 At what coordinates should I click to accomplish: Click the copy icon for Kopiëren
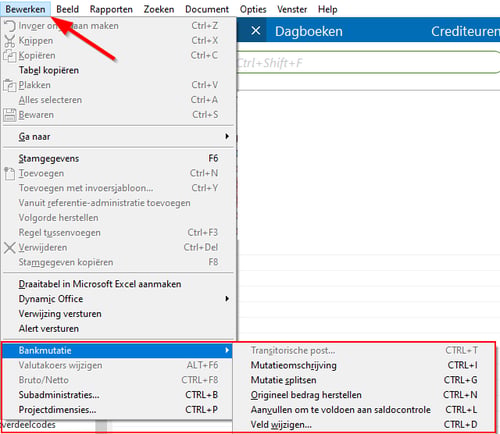[x=10, y=55]
